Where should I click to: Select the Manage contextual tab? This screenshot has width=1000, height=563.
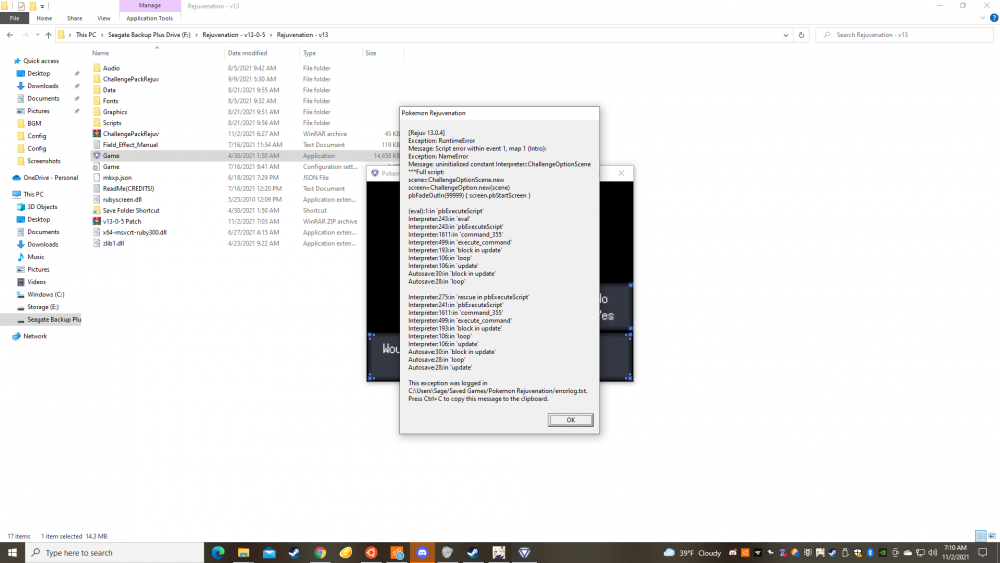(x=150, y=5)
